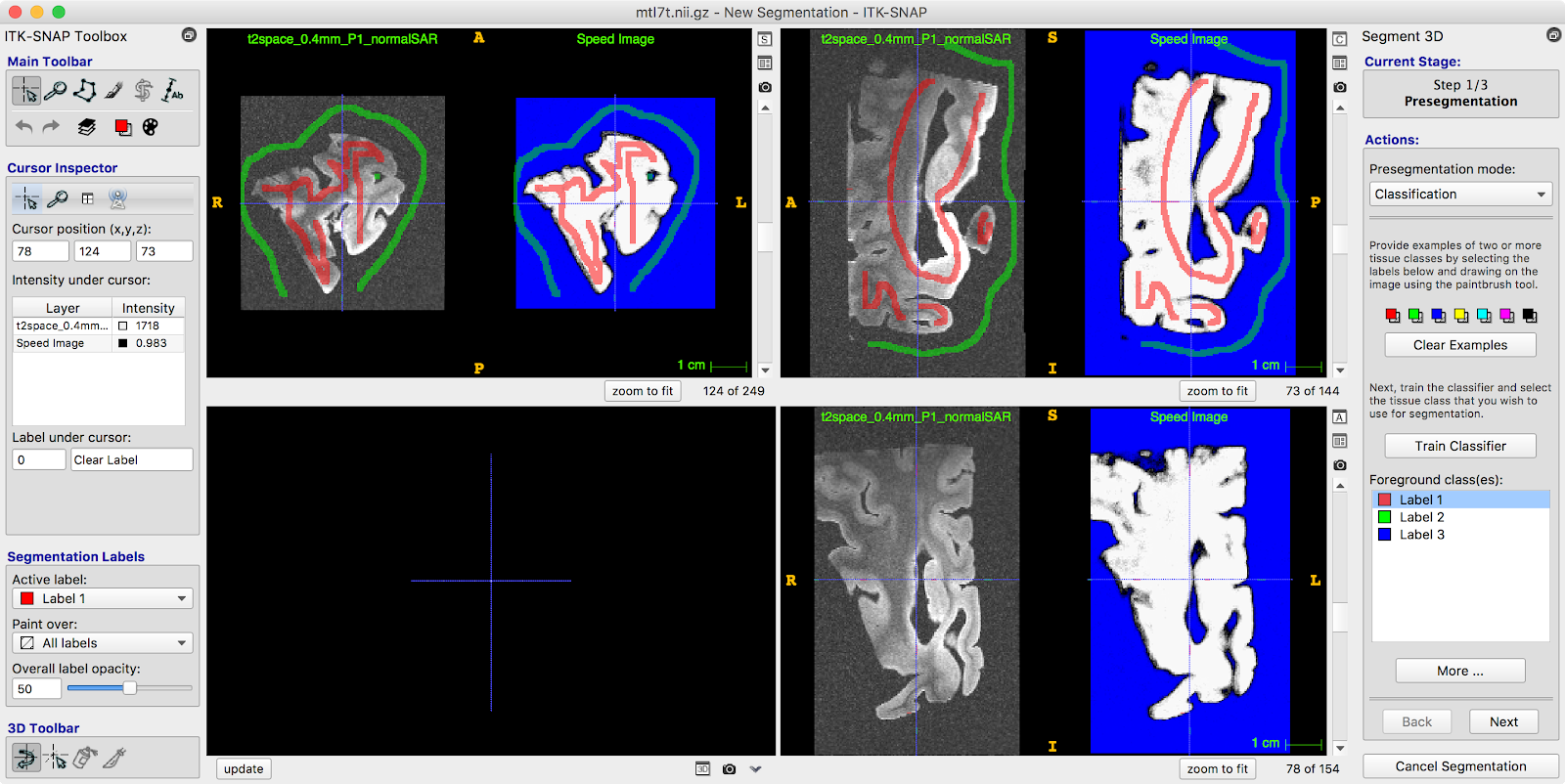1565x784 pixels.
Task: Open the synchronization page in Cursor Inspector
Action: pyautogui.click(x=118, y=198)
